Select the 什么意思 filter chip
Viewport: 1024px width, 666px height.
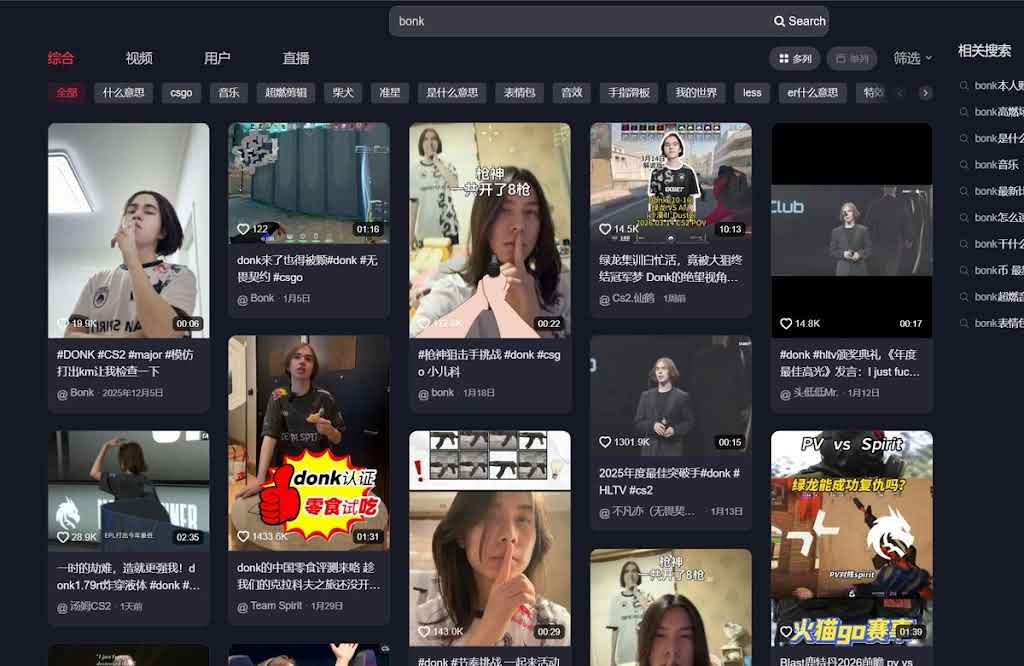(123, 93)
